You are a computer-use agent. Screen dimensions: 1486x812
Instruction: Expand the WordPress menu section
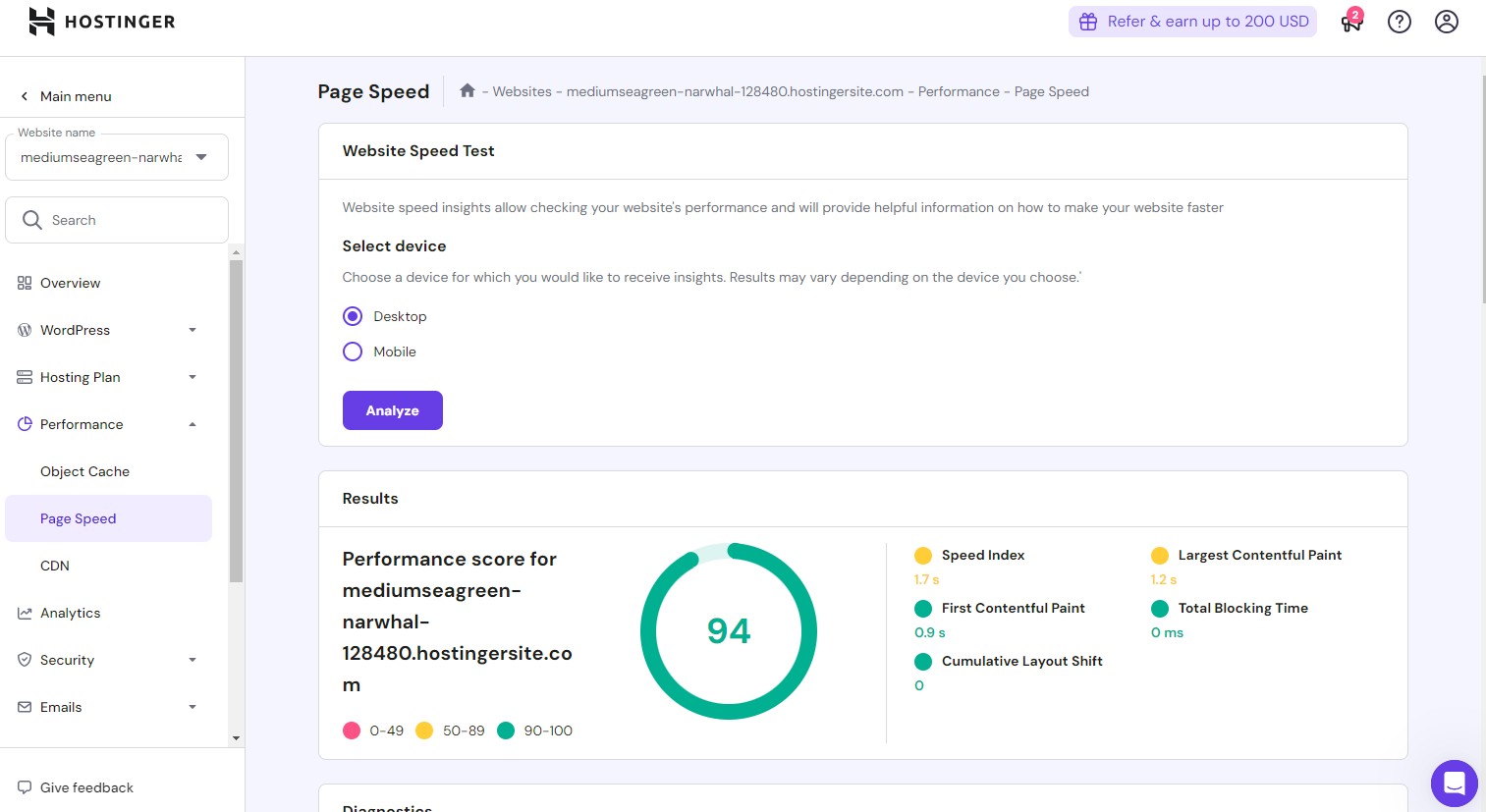pos(193,330)
